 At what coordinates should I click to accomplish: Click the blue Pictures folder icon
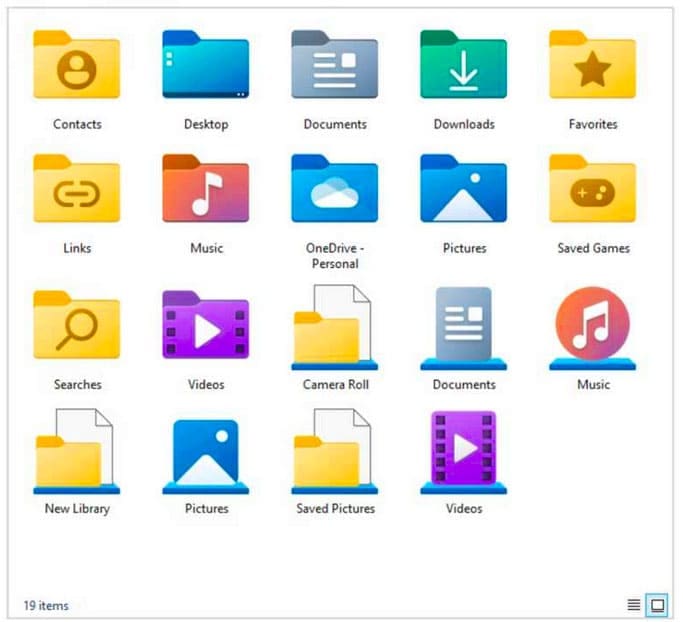coord(464,190)
